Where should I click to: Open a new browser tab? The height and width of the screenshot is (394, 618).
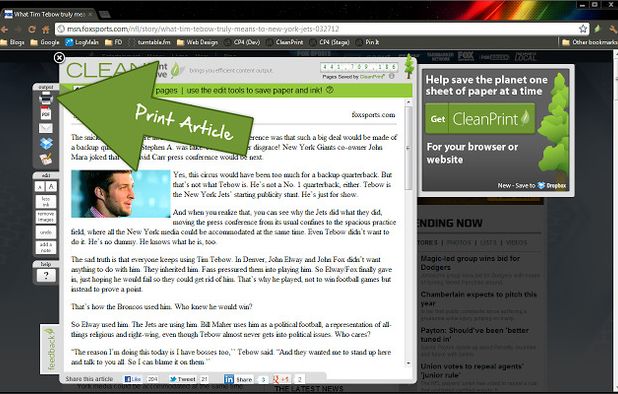[x=104, y=14]
